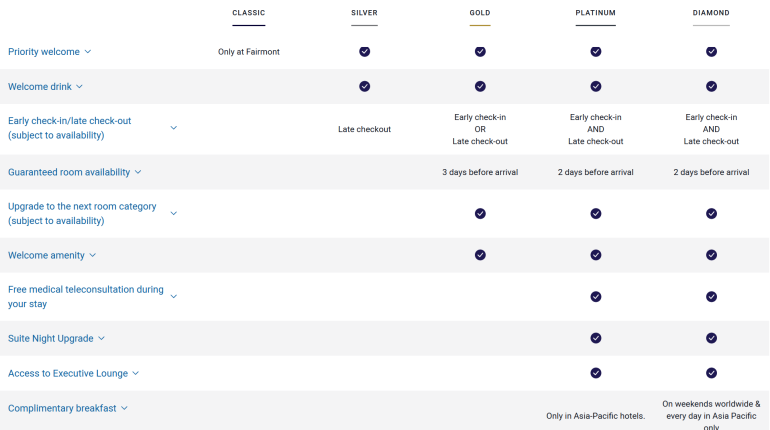Image resolution: width=770 pixels, height=430 pixels.
Task: Expand the Welcome drink details
Action: point(80,86)
